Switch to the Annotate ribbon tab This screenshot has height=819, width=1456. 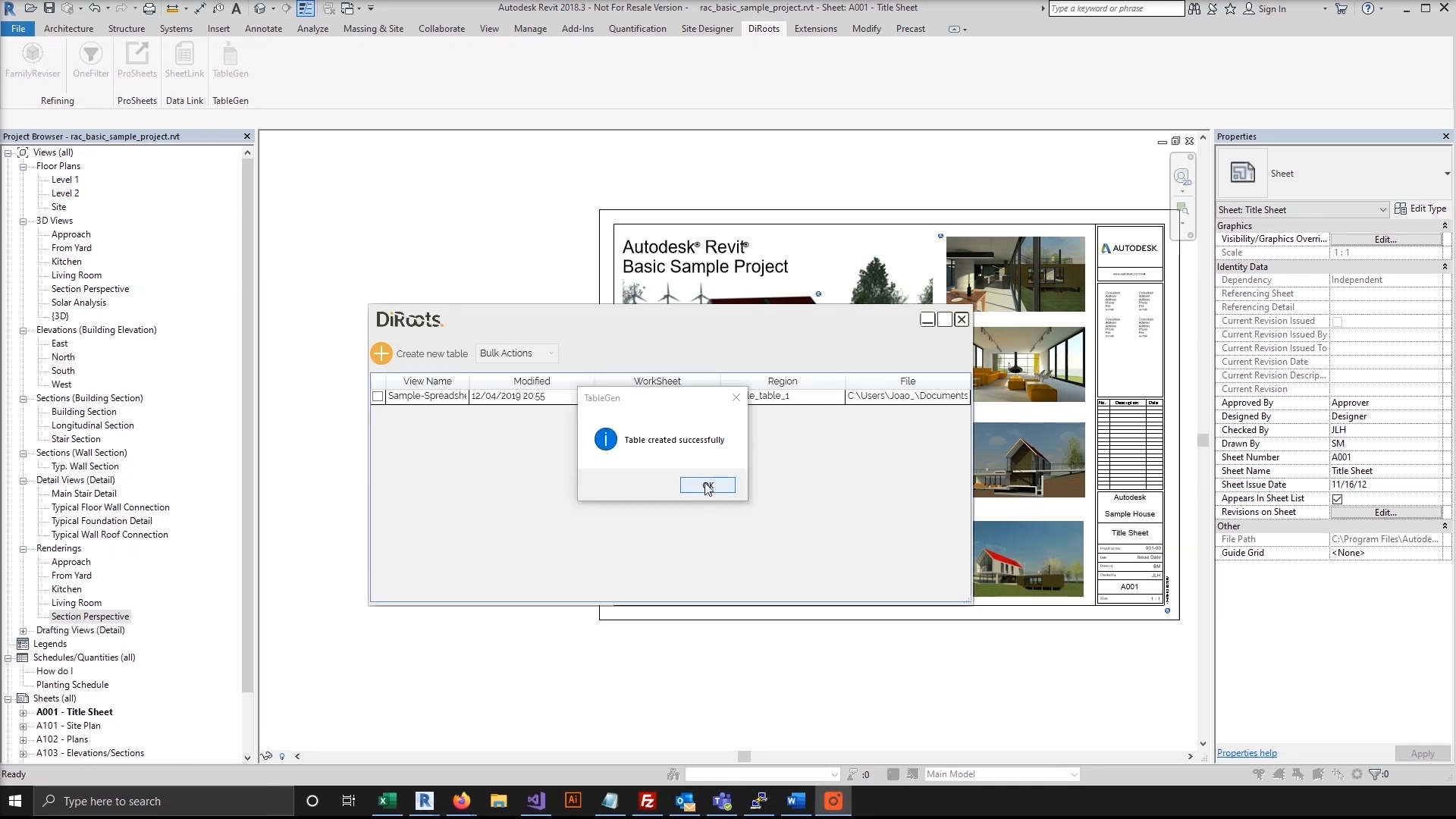point(263,29)
